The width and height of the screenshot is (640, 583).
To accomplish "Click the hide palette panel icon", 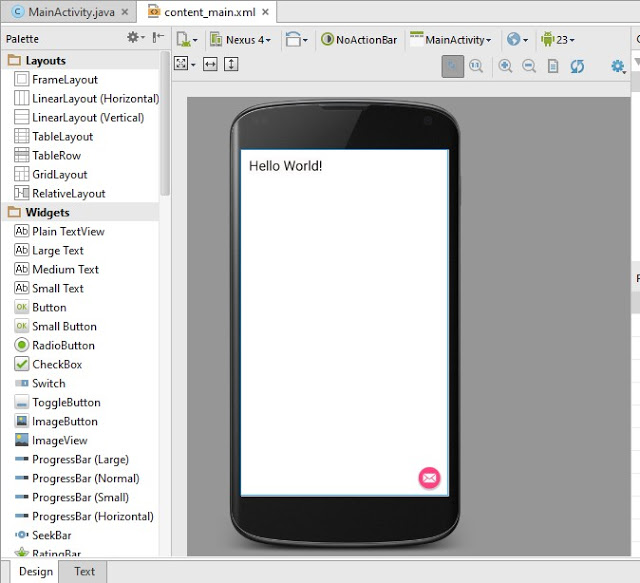I will [x=158, y=38].
